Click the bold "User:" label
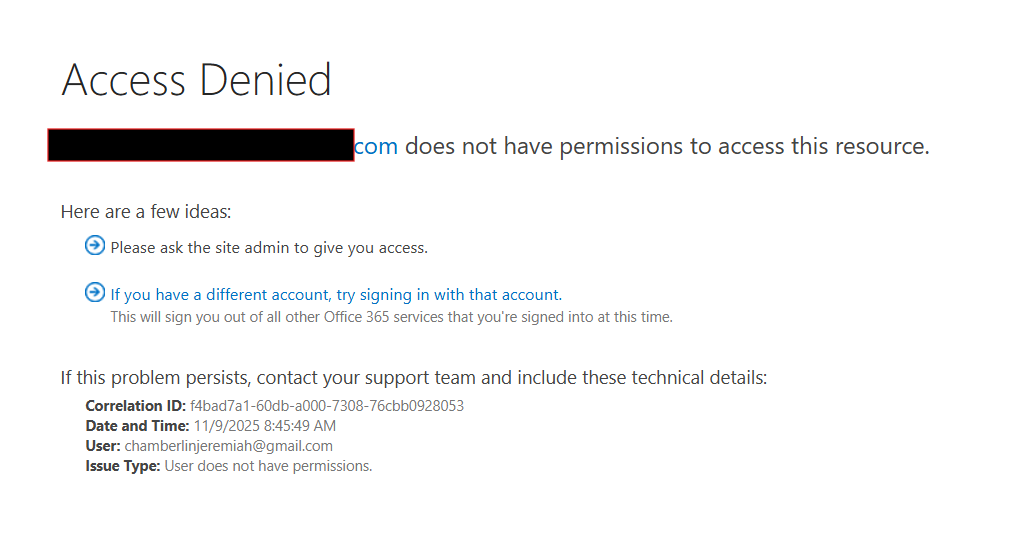Viewport: 1022px width, 548px height. [x=103, y=446]
